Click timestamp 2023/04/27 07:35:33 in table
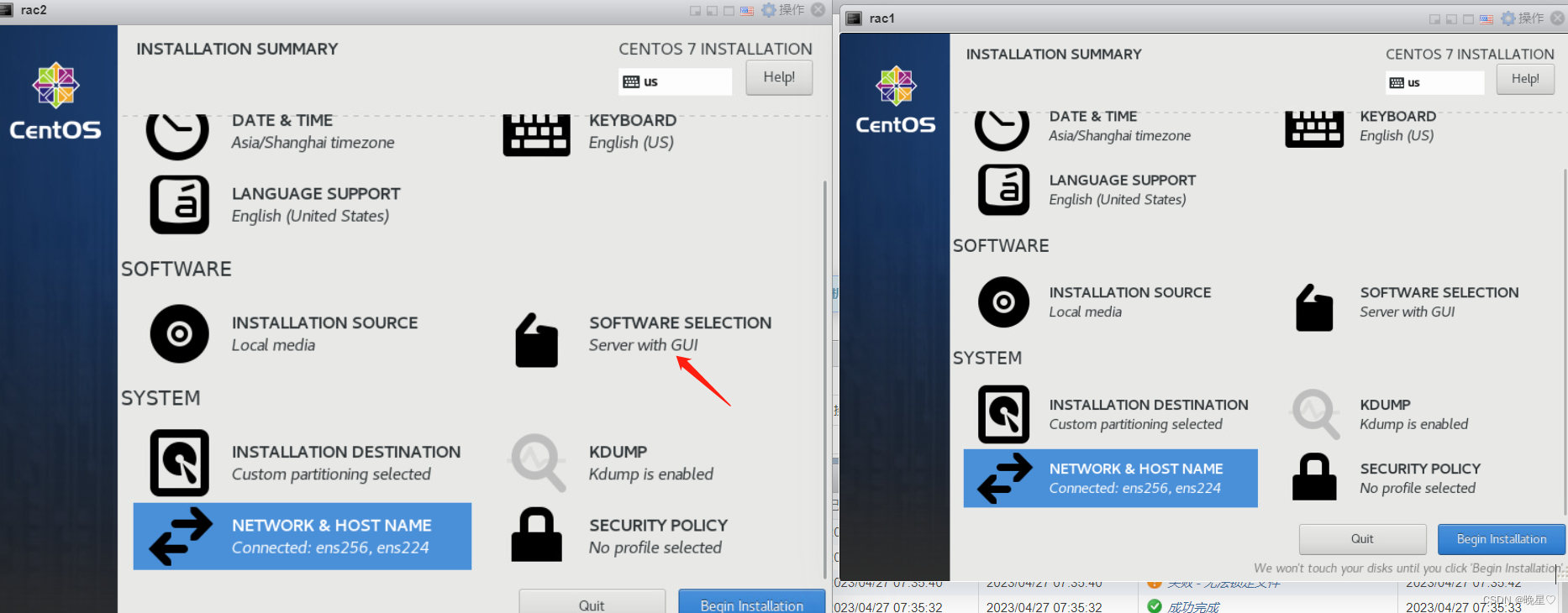The height and width of the screenshot is (613, 1568). [x=1464, y=607]
